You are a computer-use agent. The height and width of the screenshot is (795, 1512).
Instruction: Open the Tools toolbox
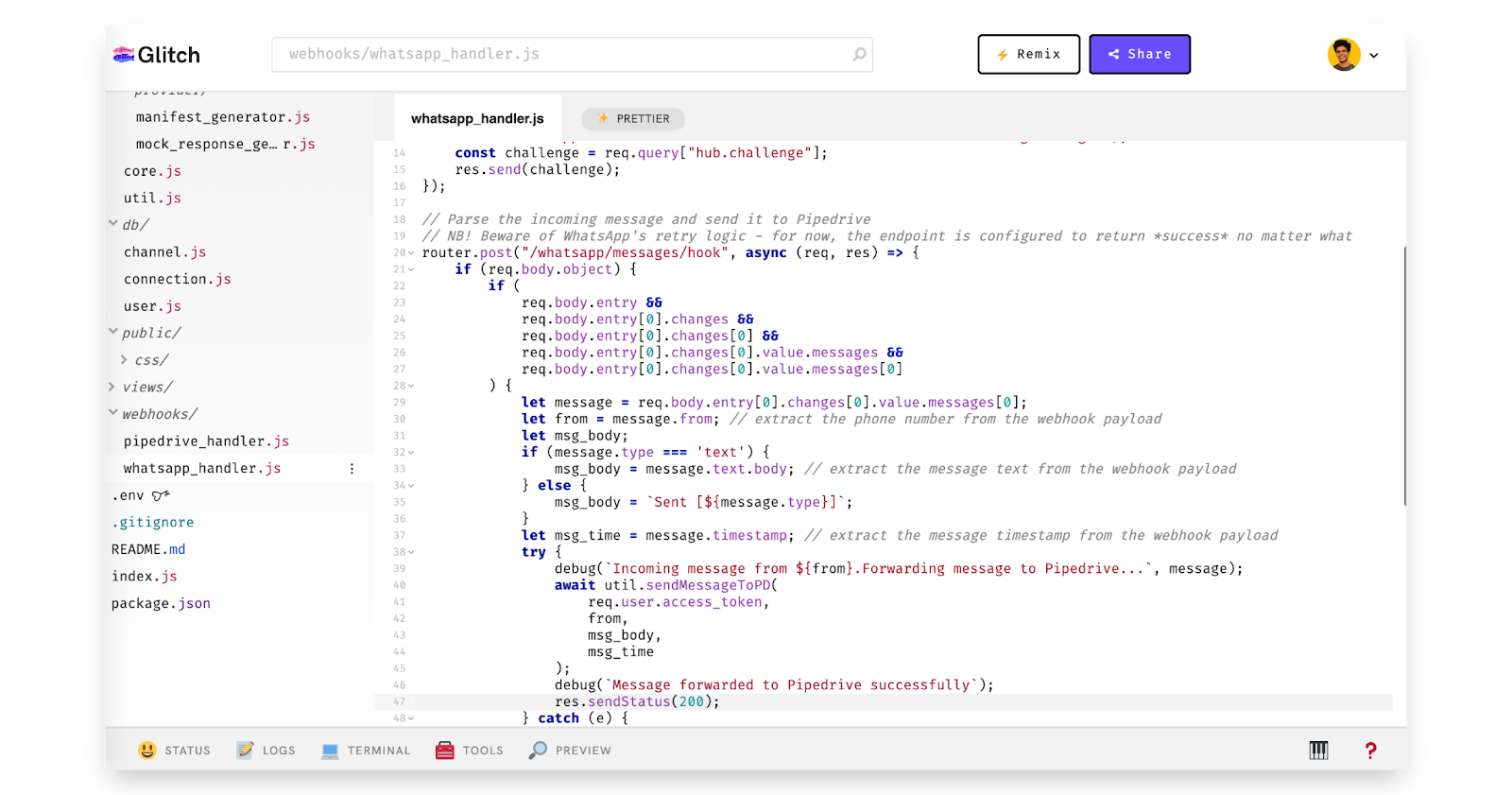click(470, 751)
